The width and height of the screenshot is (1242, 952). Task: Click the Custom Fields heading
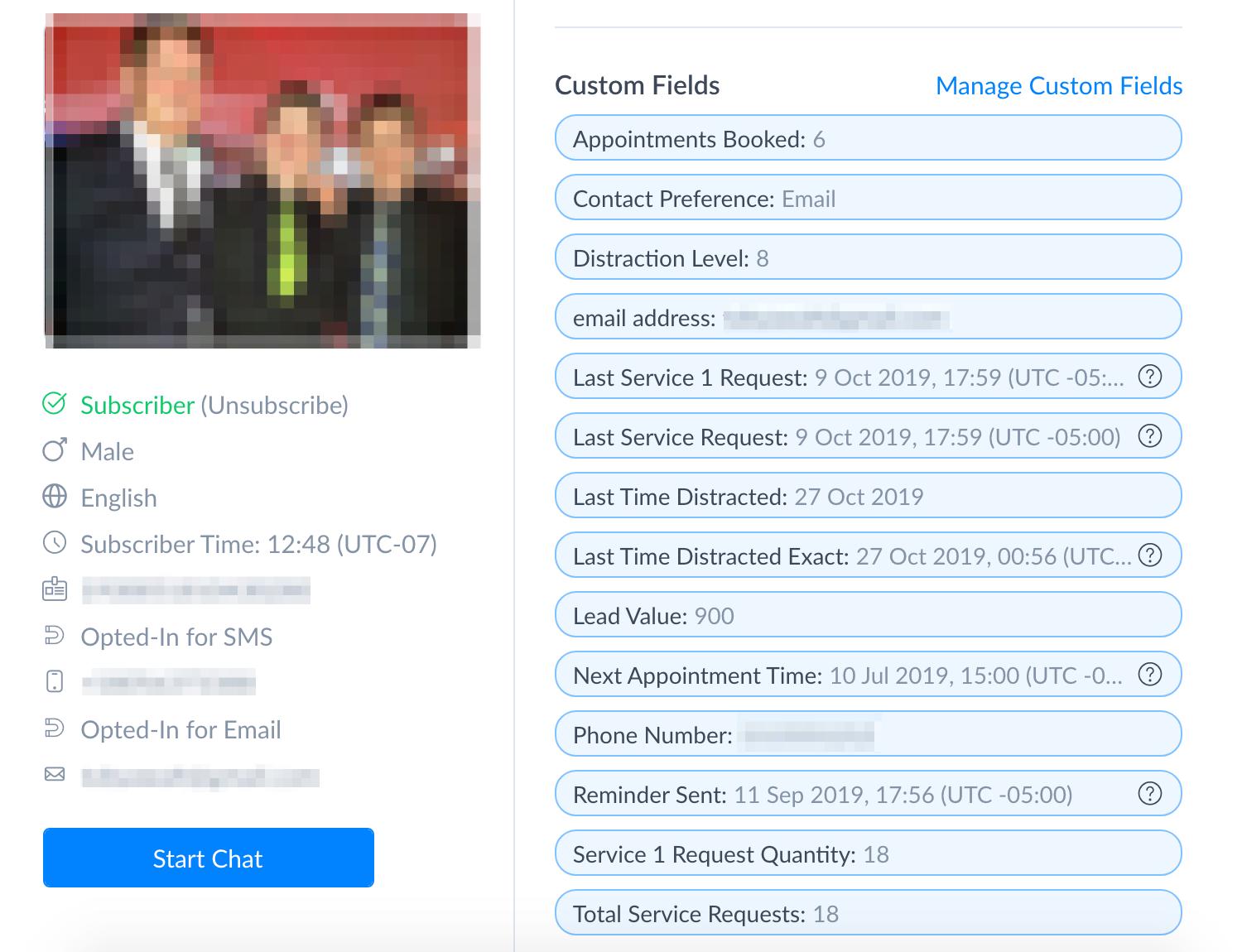click(x=637, y=85)
